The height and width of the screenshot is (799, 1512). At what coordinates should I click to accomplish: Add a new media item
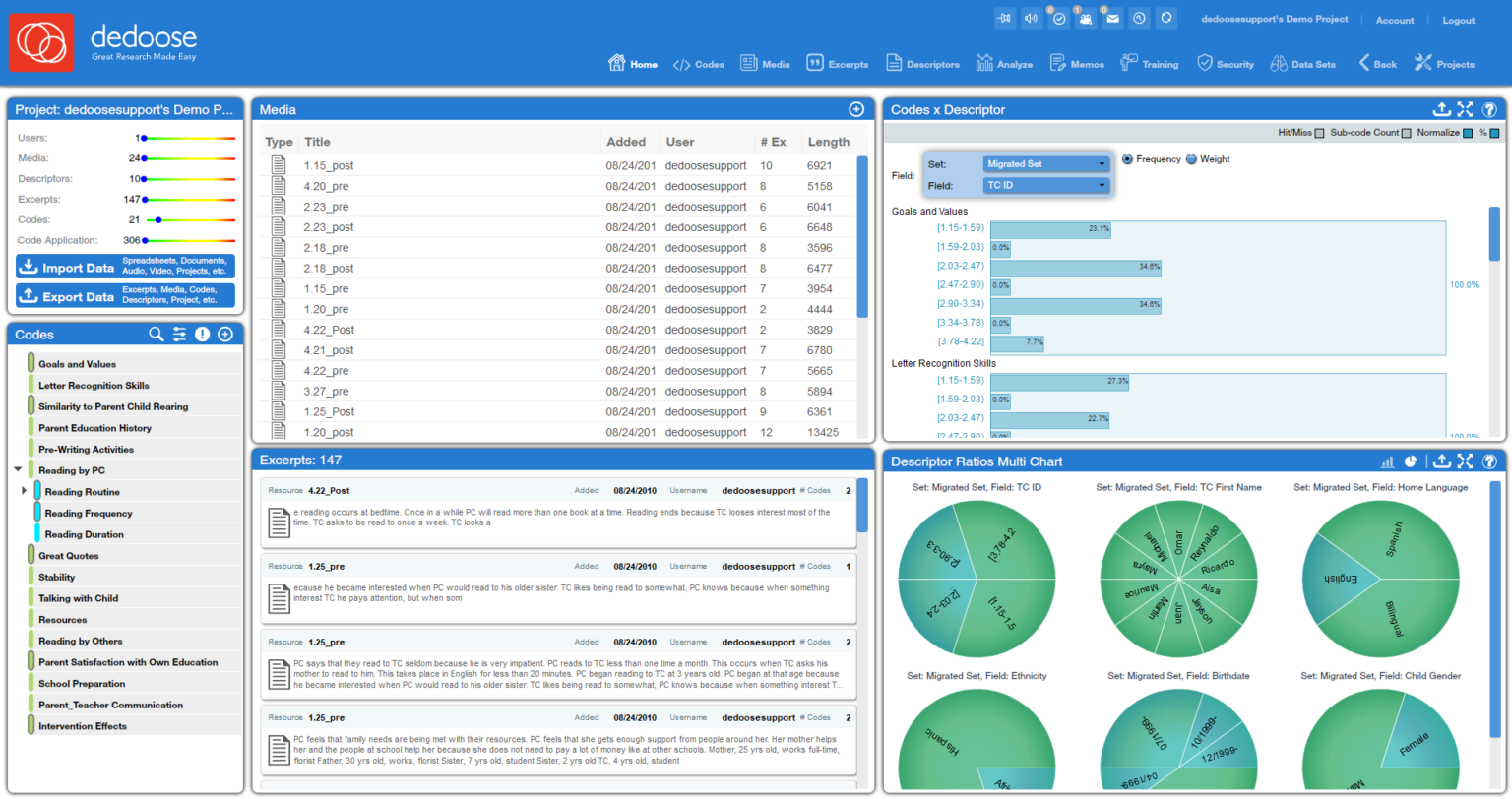click(x=856, y=109)
